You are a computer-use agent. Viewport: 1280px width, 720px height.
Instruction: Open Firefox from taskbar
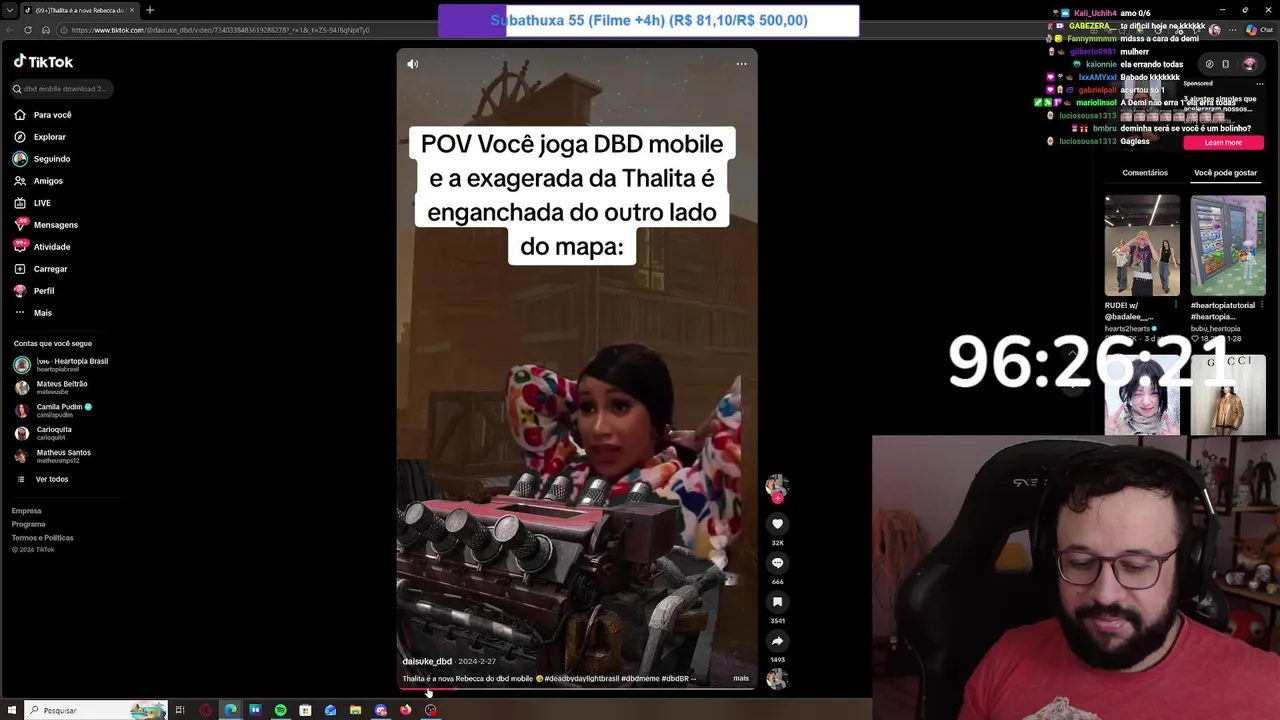[405, 710]
